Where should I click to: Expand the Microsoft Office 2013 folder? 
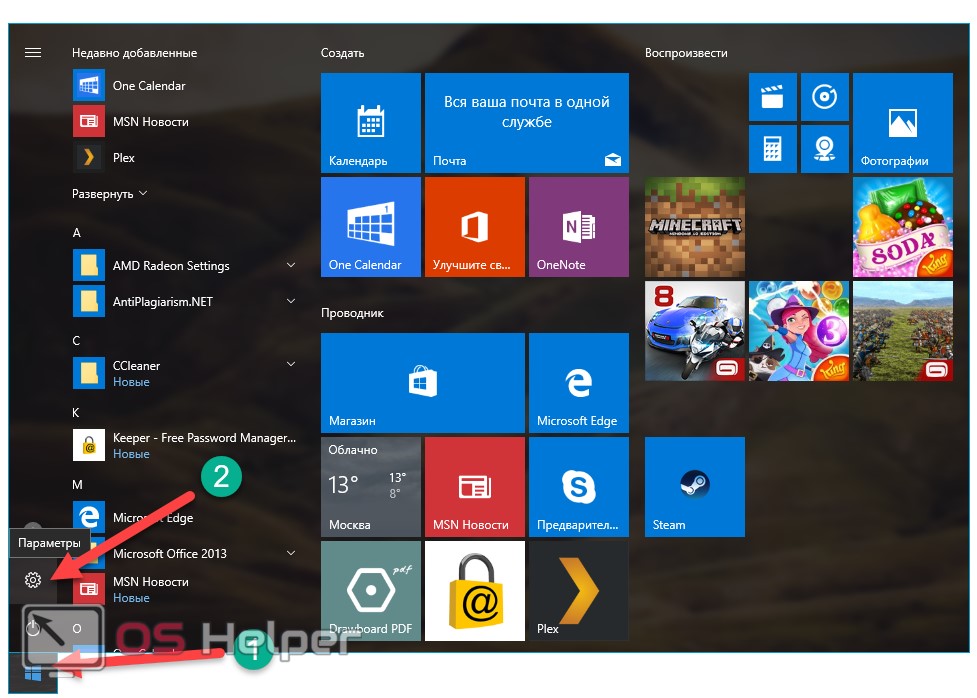point(291,553)
